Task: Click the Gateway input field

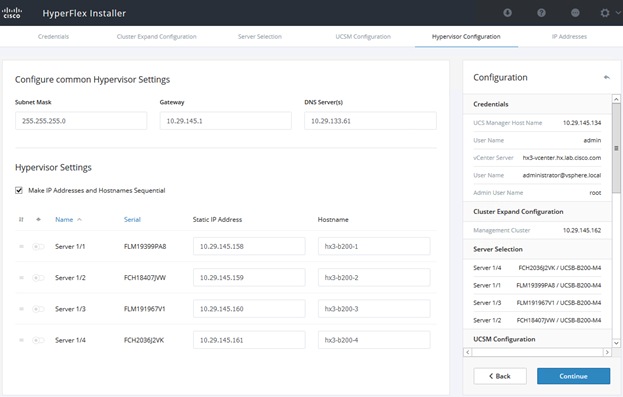Action: tap(226, 121)
